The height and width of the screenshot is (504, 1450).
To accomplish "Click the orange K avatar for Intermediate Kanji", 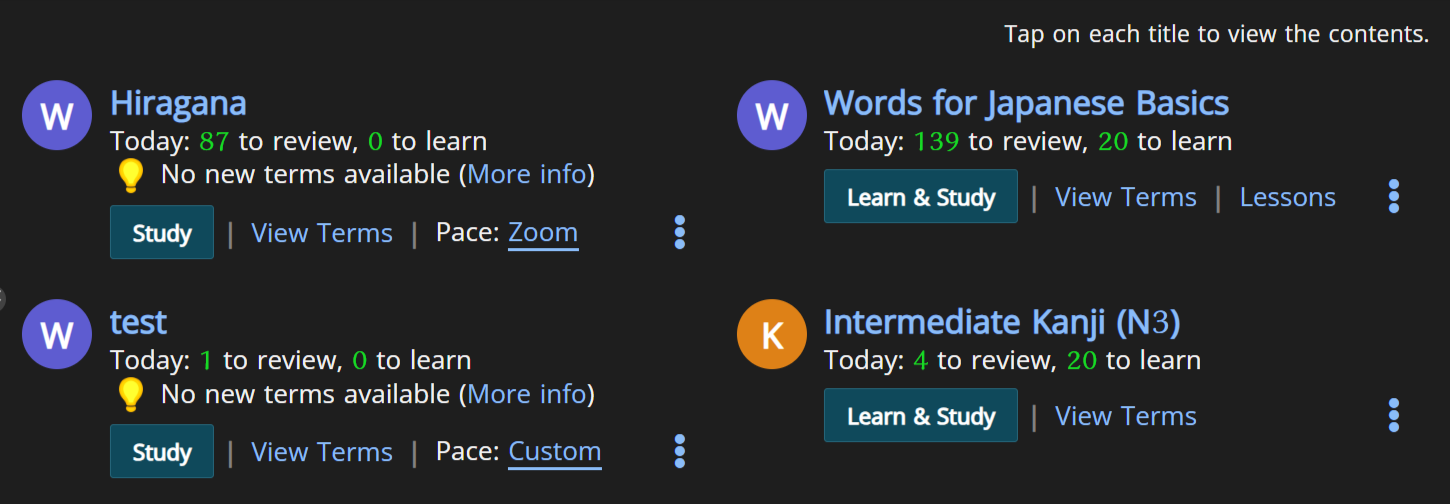I will [x=771, y=334].
